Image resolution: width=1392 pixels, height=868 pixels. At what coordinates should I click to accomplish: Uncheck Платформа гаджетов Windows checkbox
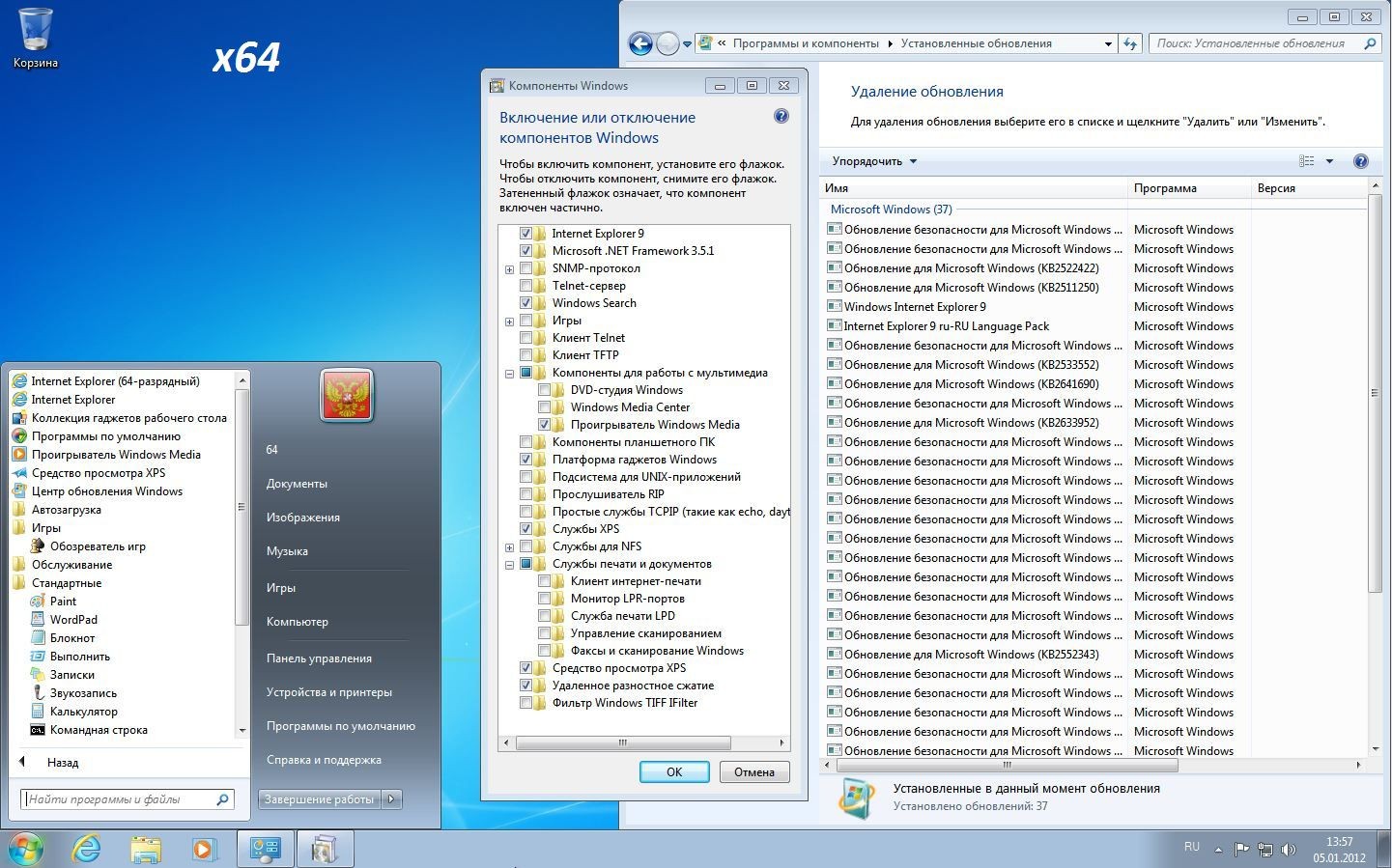[x=526, y=460]
